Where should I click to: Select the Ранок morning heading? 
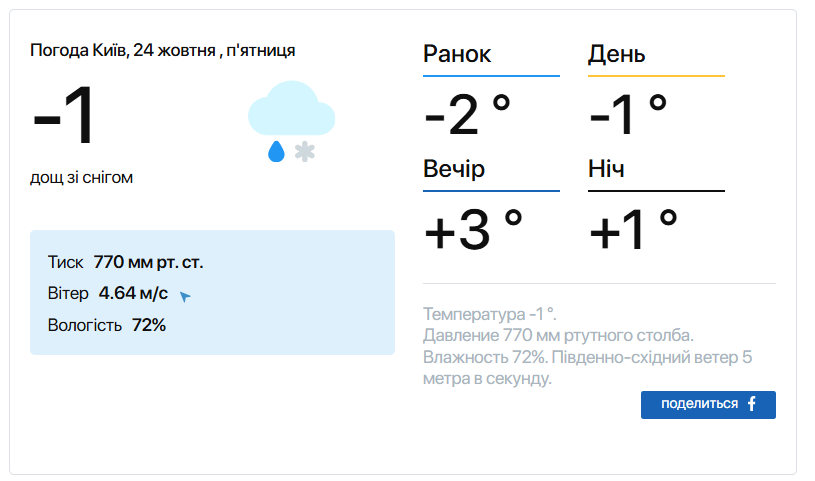coord(457,54)
